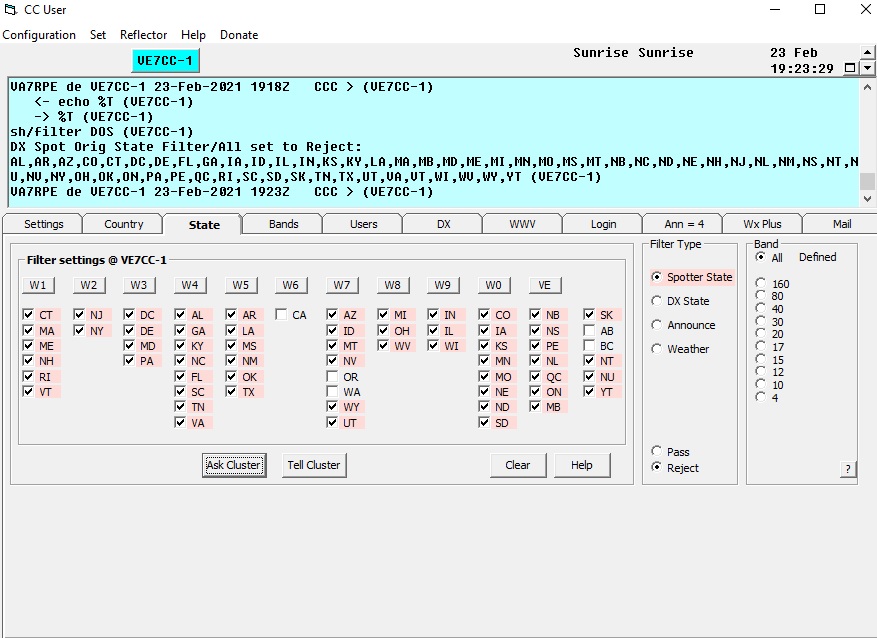Click the W0 call area button

tap(493, 285)
